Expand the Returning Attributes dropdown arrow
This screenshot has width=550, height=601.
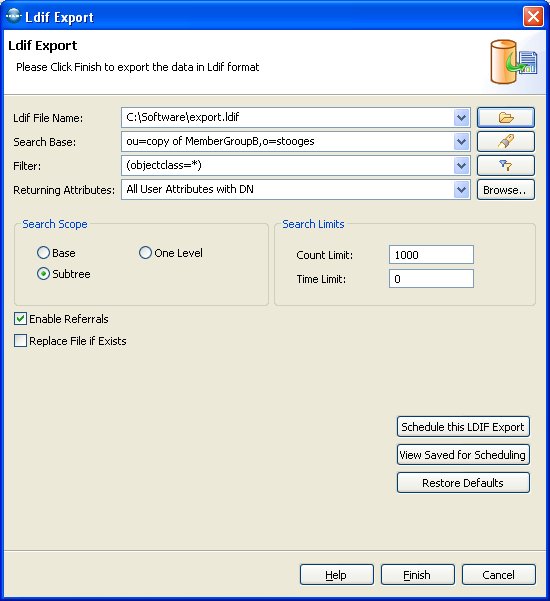(461, 189)
